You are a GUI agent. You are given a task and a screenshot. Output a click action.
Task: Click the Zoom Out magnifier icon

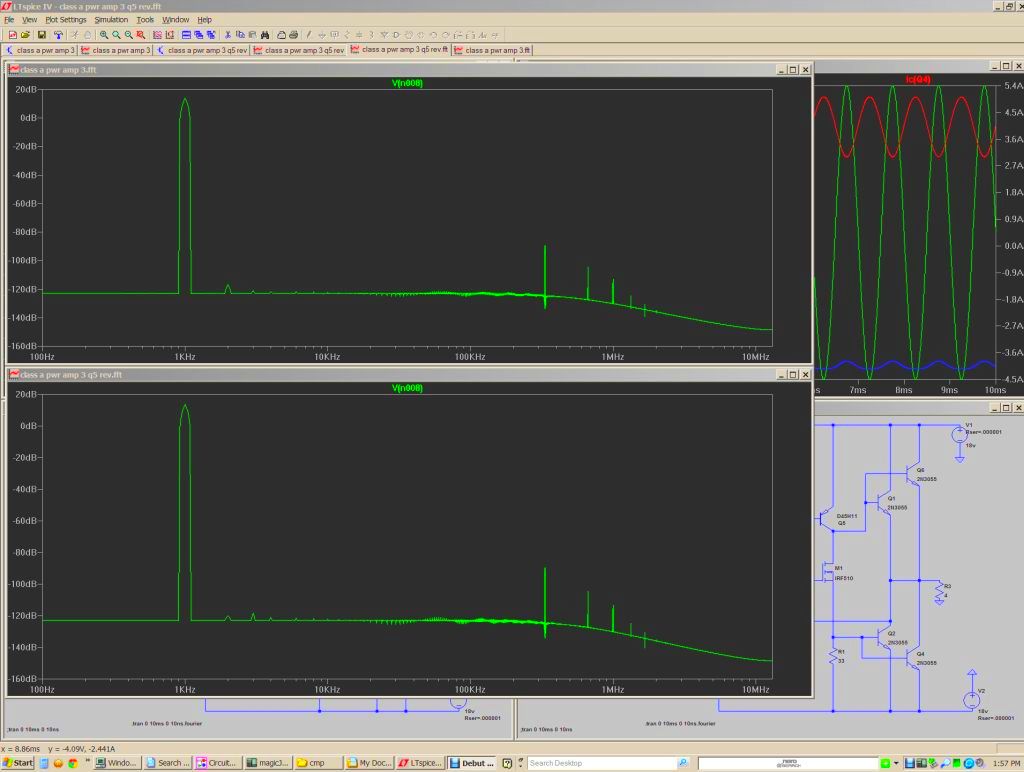coord(129,35)
